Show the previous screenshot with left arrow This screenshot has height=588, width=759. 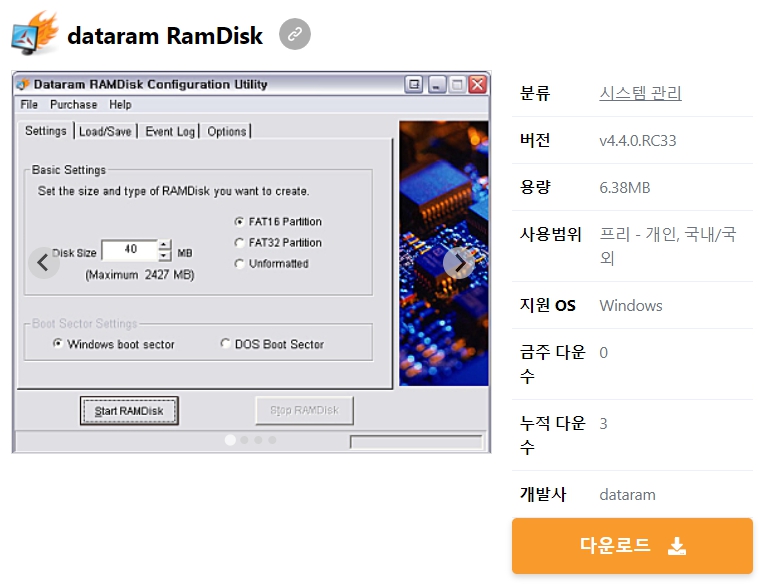[44, 263]
